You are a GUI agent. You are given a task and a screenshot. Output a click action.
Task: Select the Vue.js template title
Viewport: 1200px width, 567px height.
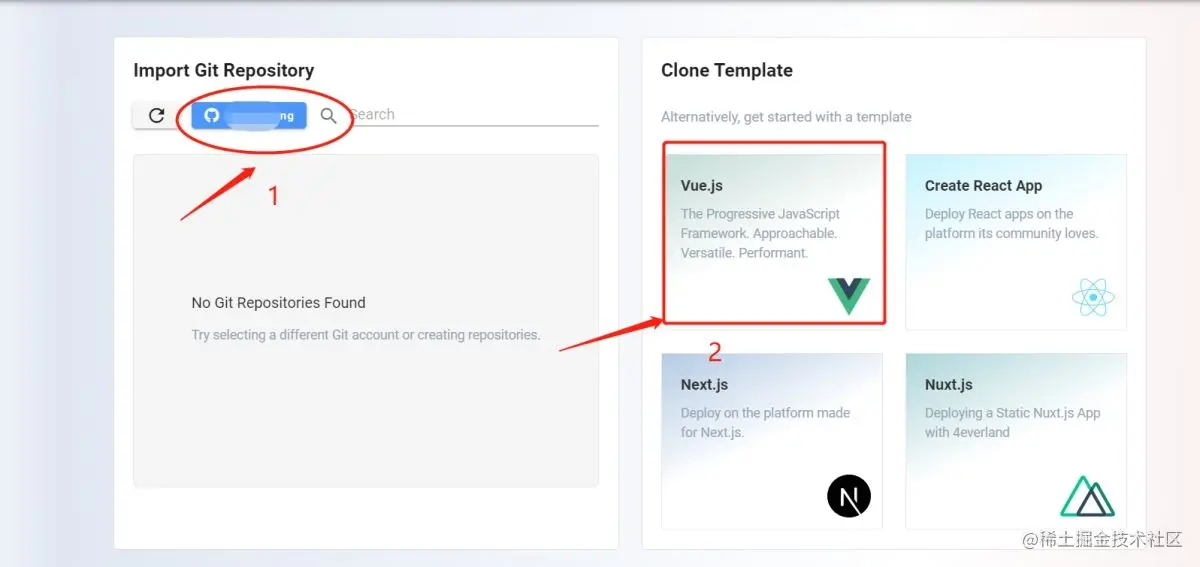(702, 186)
